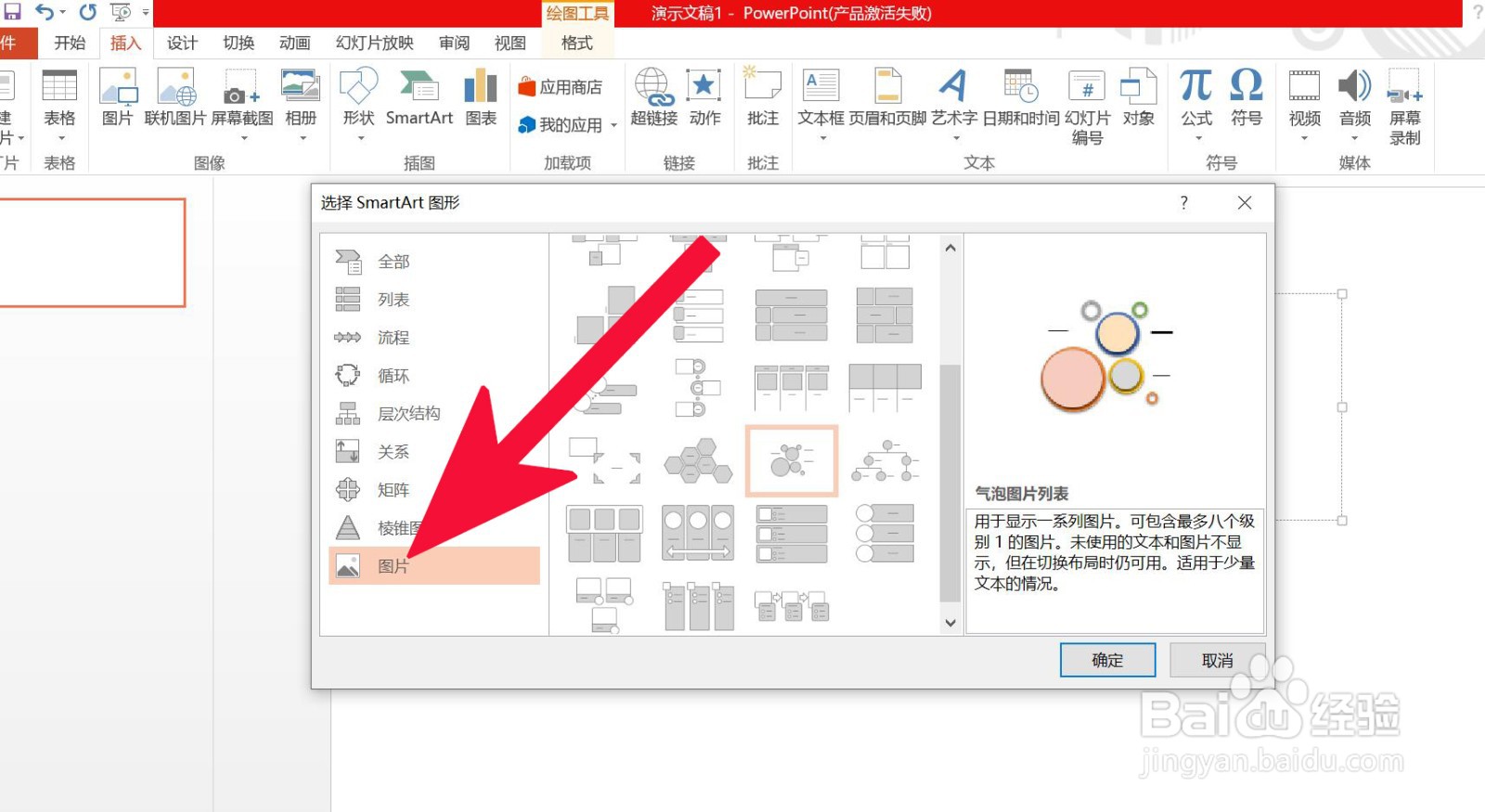Add a 批注 comment
This screenshot has height=812, width=1485.
[763, 97]
